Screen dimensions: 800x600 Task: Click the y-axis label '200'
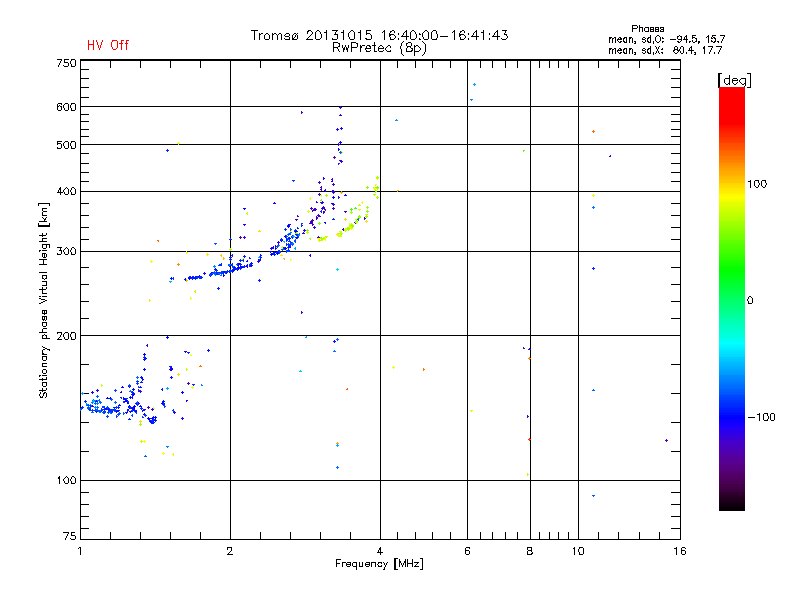(66, 336)
